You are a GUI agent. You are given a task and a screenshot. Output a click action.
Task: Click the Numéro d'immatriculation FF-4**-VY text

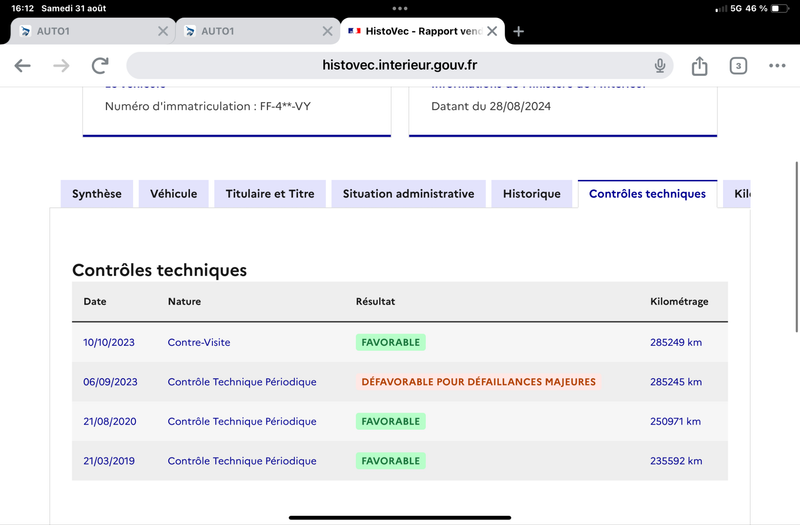[208, 106]
